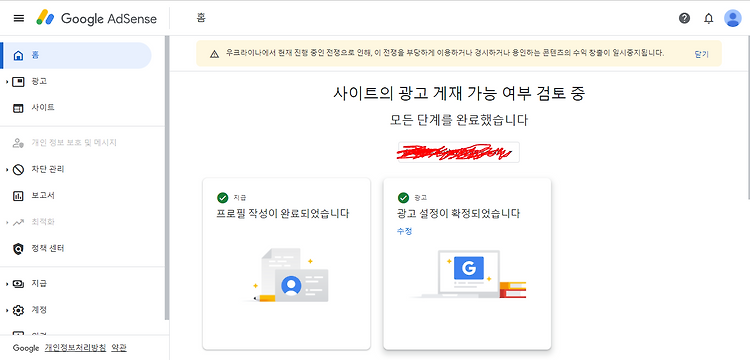Click the 지급 payments money icon

[18, 284]
